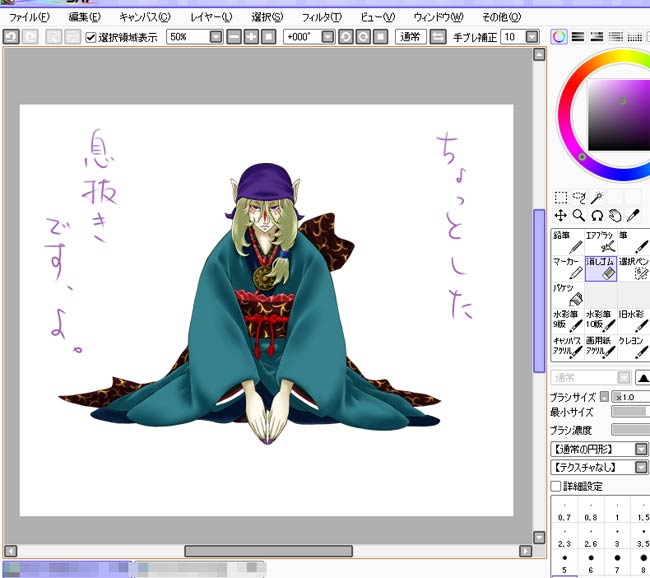Select the 選択ペン selection pen tool
Image resolution: width=650 pixels, height=578 pixels.
[634, 268]
